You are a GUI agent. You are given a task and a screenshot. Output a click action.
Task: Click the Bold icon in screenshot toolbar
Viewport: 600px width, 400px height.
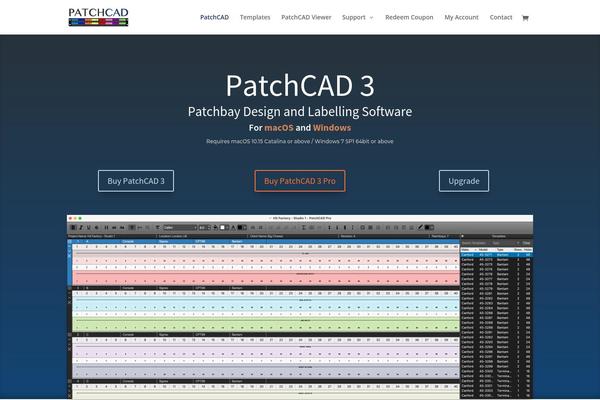click(x=73, y=227)
